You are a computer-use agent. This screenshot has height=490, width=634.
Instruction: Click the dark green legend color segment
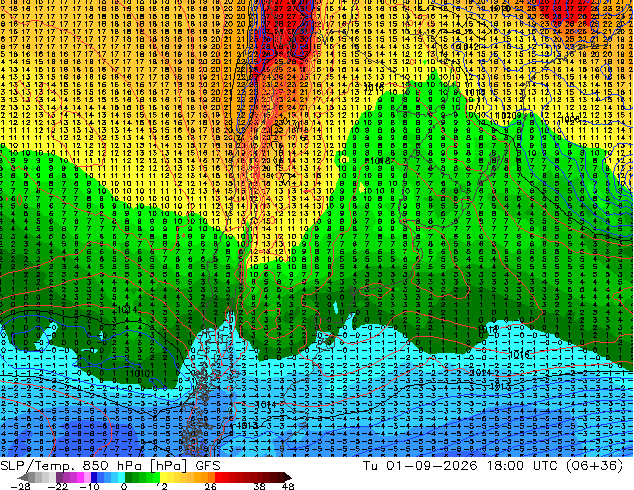click(x=129, y=477)
